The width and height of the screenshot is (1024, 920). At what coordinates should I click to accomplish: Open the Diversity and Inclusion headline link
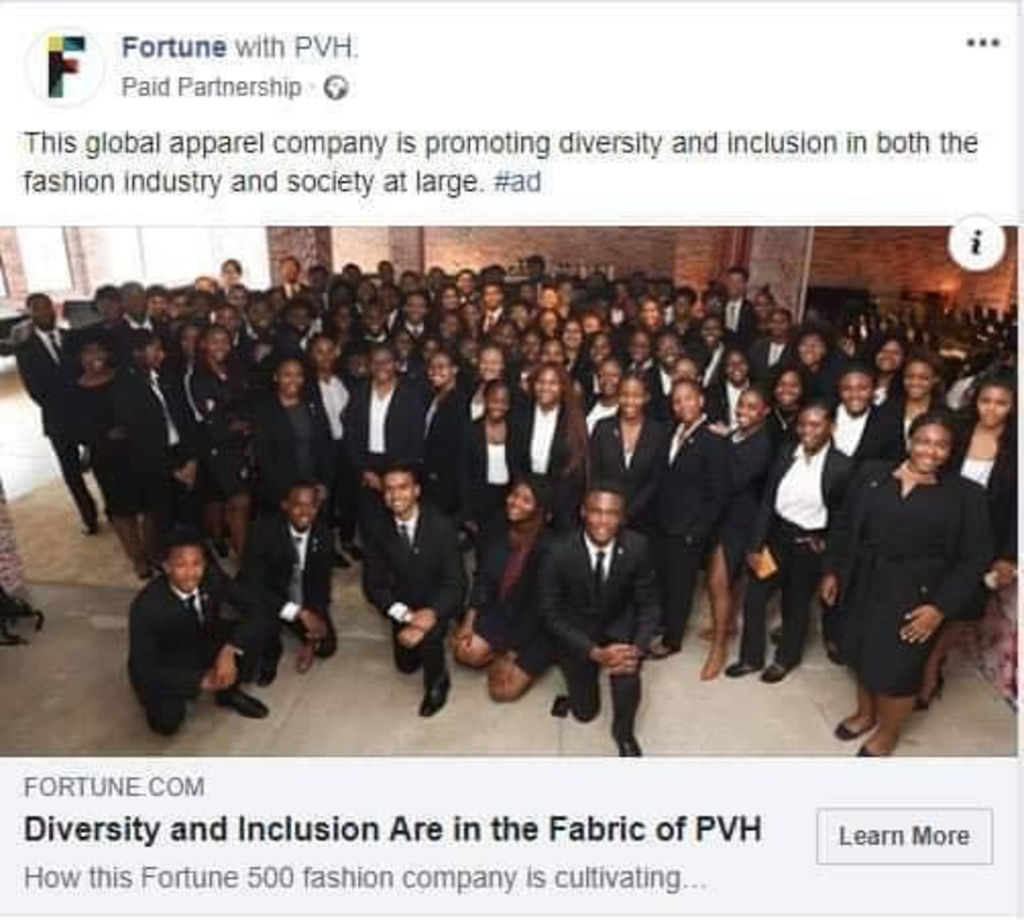pos(392,830)
